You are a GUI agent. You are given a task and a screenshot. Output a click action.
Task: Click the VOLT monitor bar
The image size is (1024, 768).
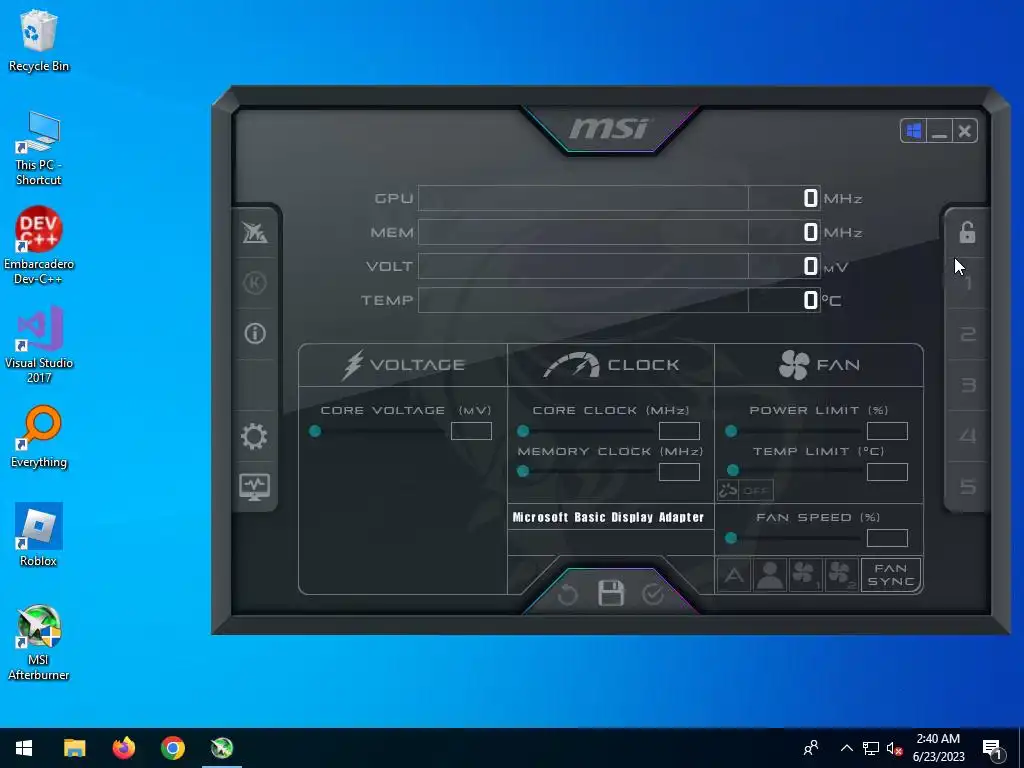coord(618,266)
